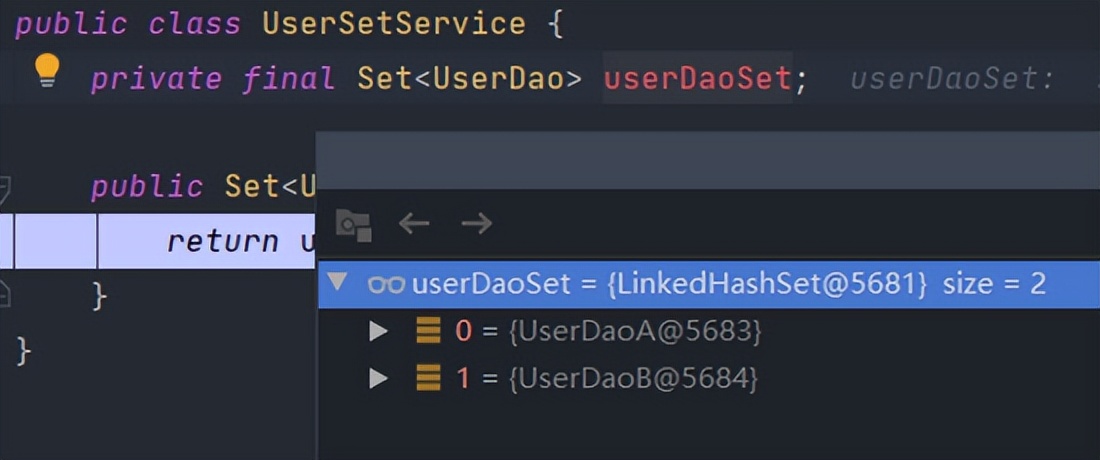1100x460 pixels.
Task: Click the return keyword on highlighted line
Action: tap(222, 241)
